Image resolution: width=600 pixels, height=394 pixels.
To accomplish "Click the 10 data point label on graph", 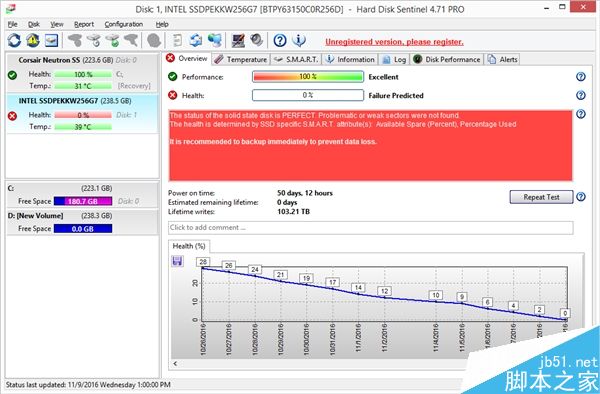I will (x=436, y=295).
